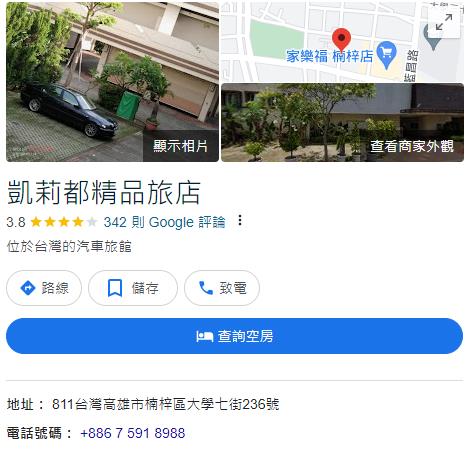The width and height of the screenshot is (475, 449).
Task: Expand the map with the arrows icon
Action: tap(444, 22)
